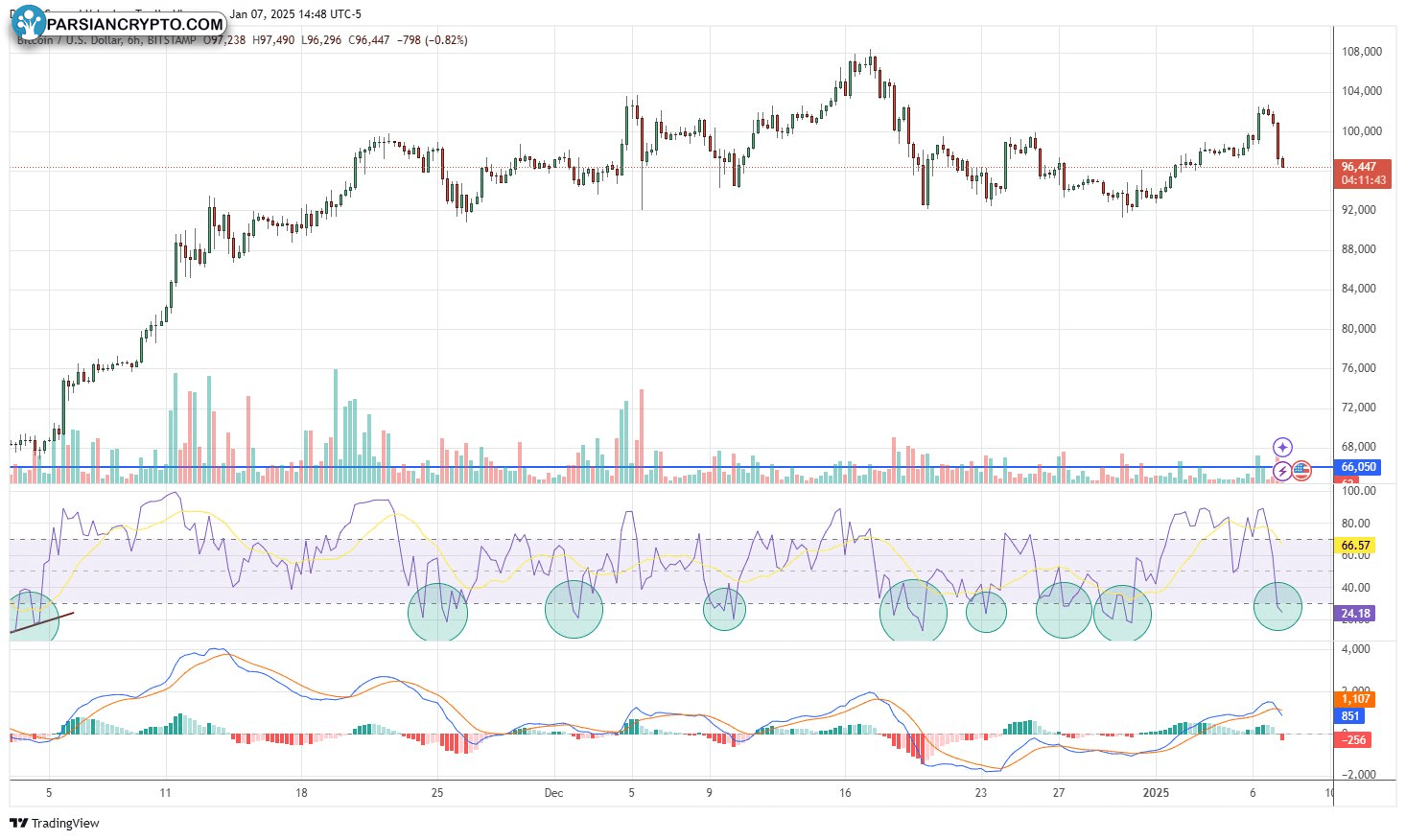Image resolution: width=1406 pixels, height=840 pixels.
Task: Click the purple 24.18 RSI value label
Action: (x=1354, y=613)
